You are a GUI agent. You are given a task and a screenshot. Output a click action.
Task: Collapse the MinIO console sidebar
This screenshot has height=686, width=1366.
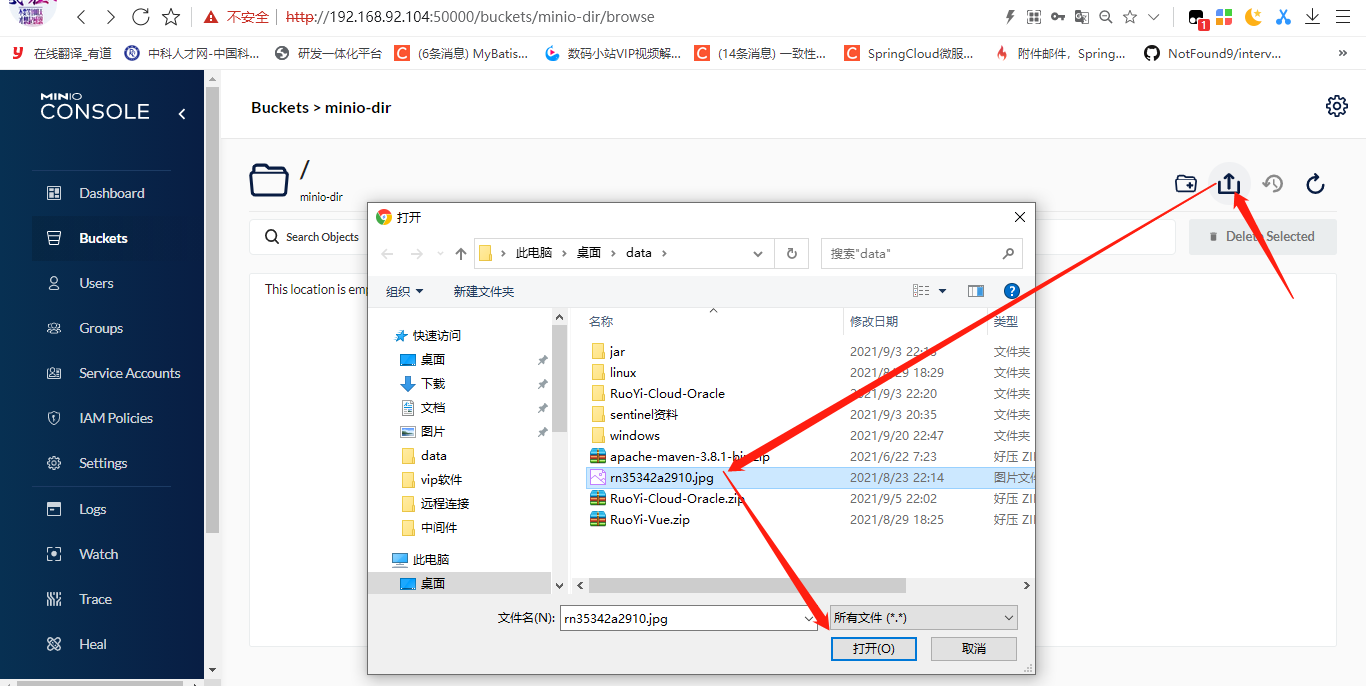coord(182,114)
